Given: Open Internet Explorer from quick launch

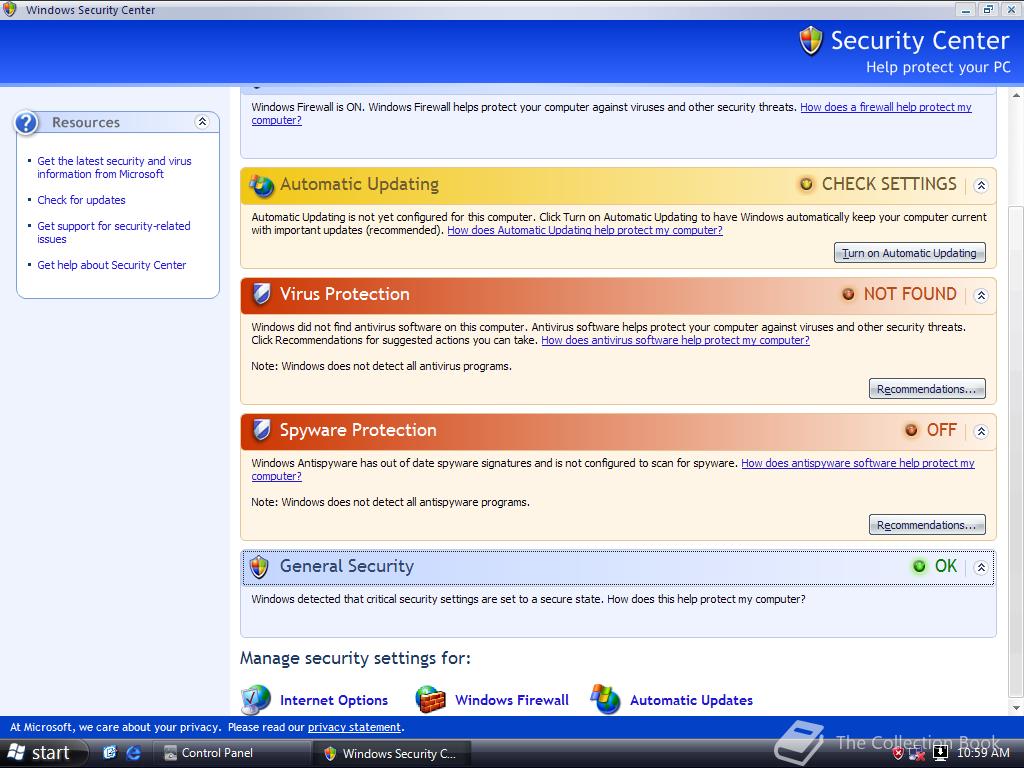Looking at the screenshot, I should point(134,753).
